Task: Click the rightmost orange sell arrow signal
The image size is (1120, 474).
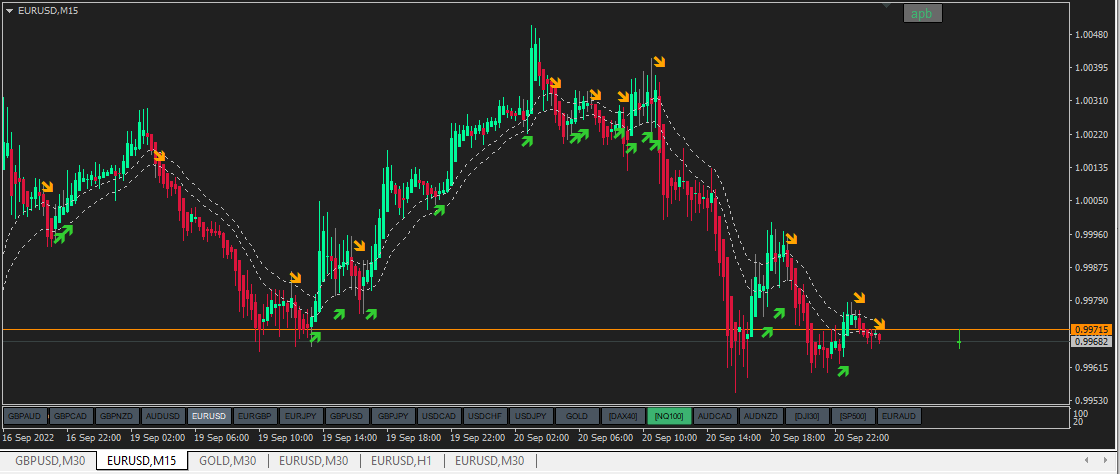Action: click(x=879, y=324)
